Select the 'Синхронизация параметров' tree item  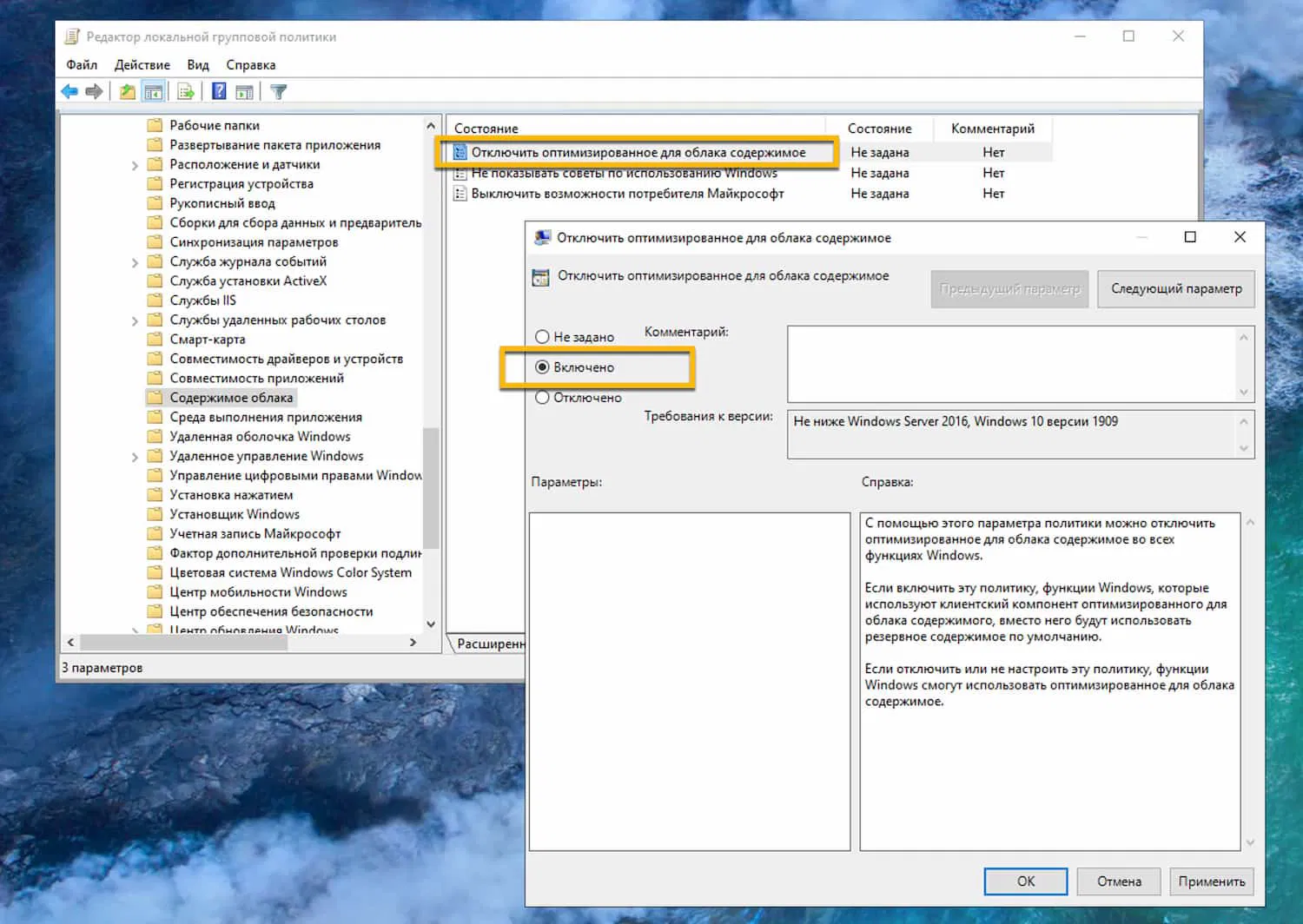[x=255, y=242]
